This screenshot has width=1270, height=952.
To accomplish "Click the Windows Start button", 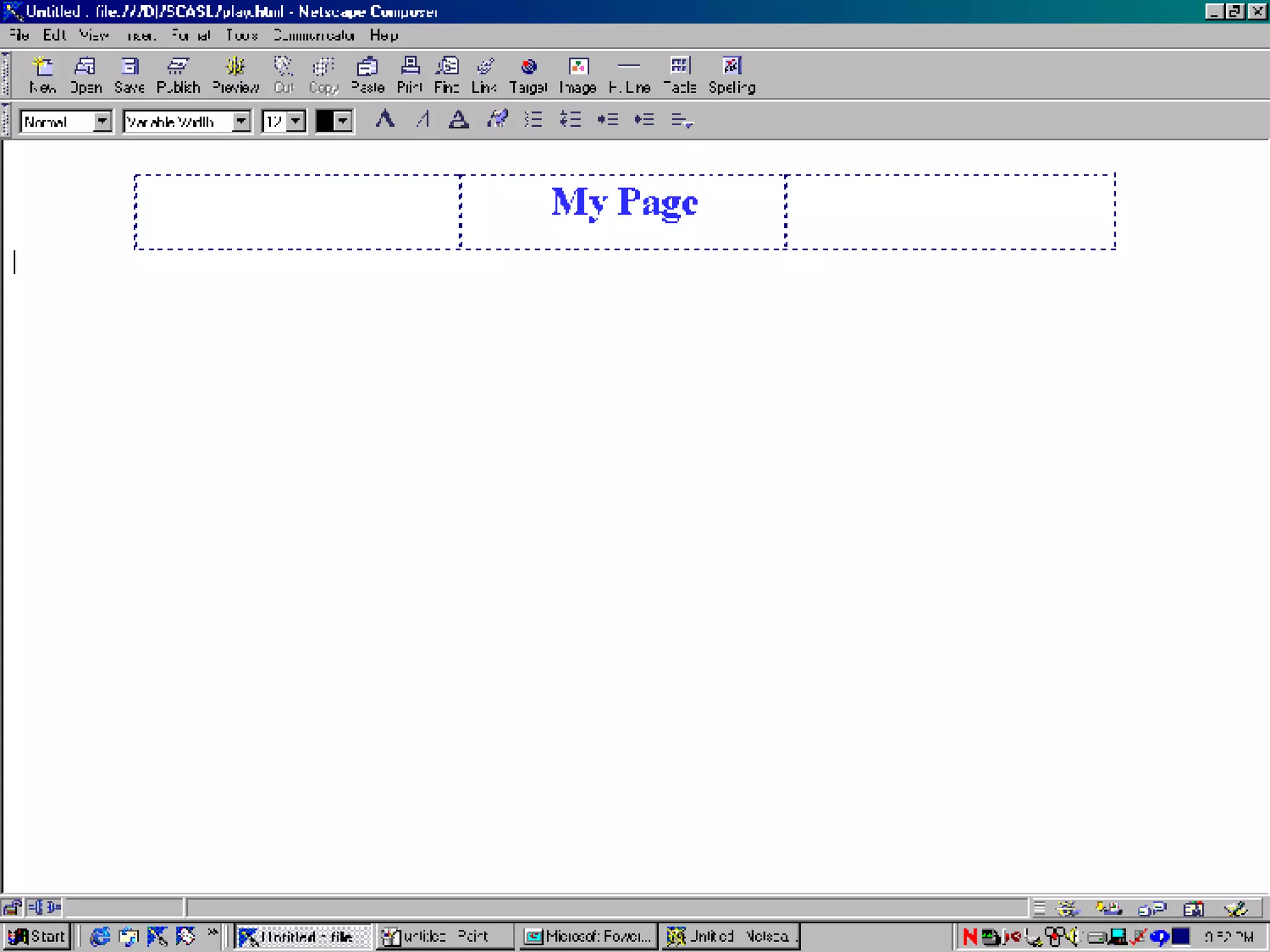I will tap(37, 936).
